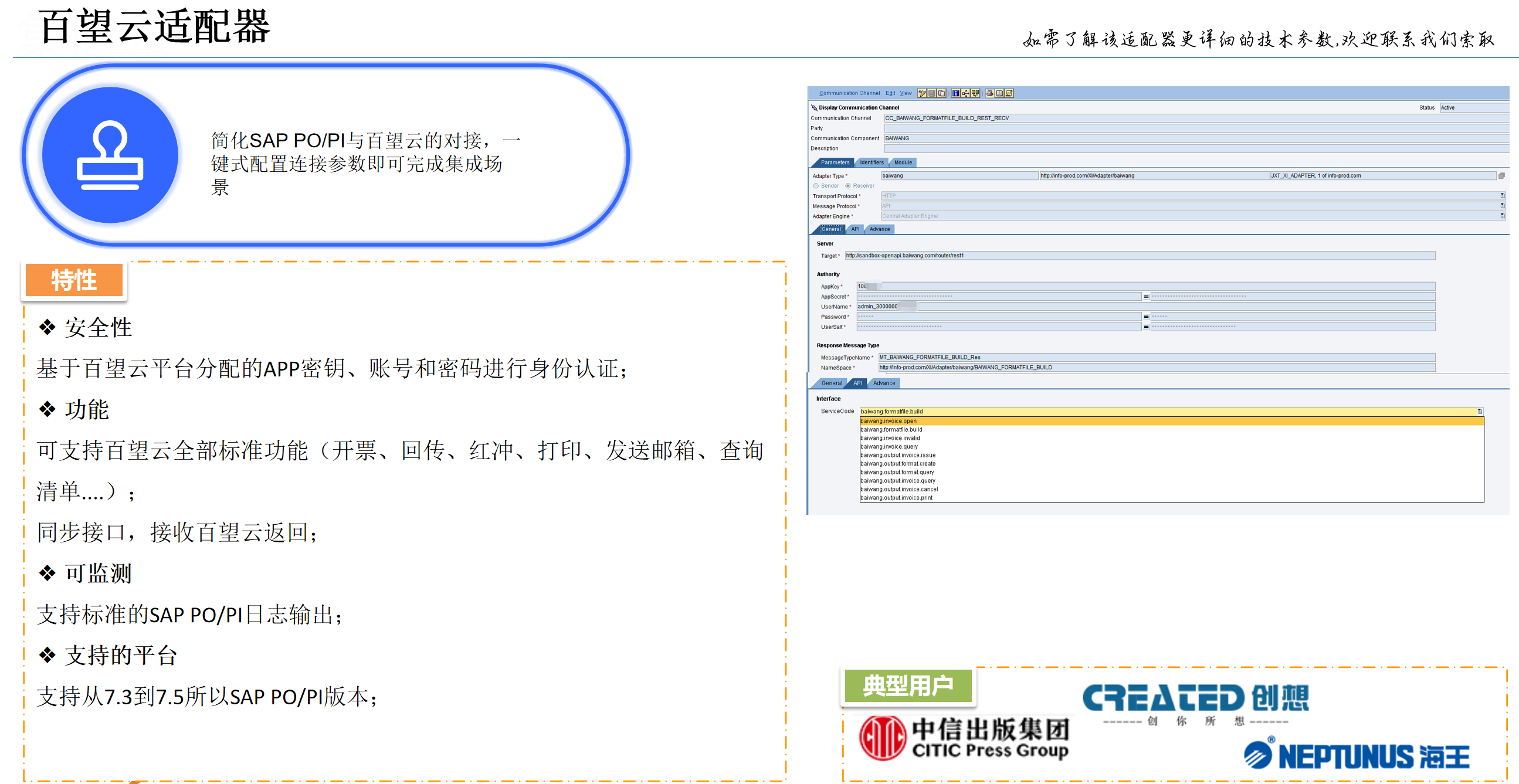
Task: Click the equals icon next to AppSecret
Action: [x=1146, y=297]
